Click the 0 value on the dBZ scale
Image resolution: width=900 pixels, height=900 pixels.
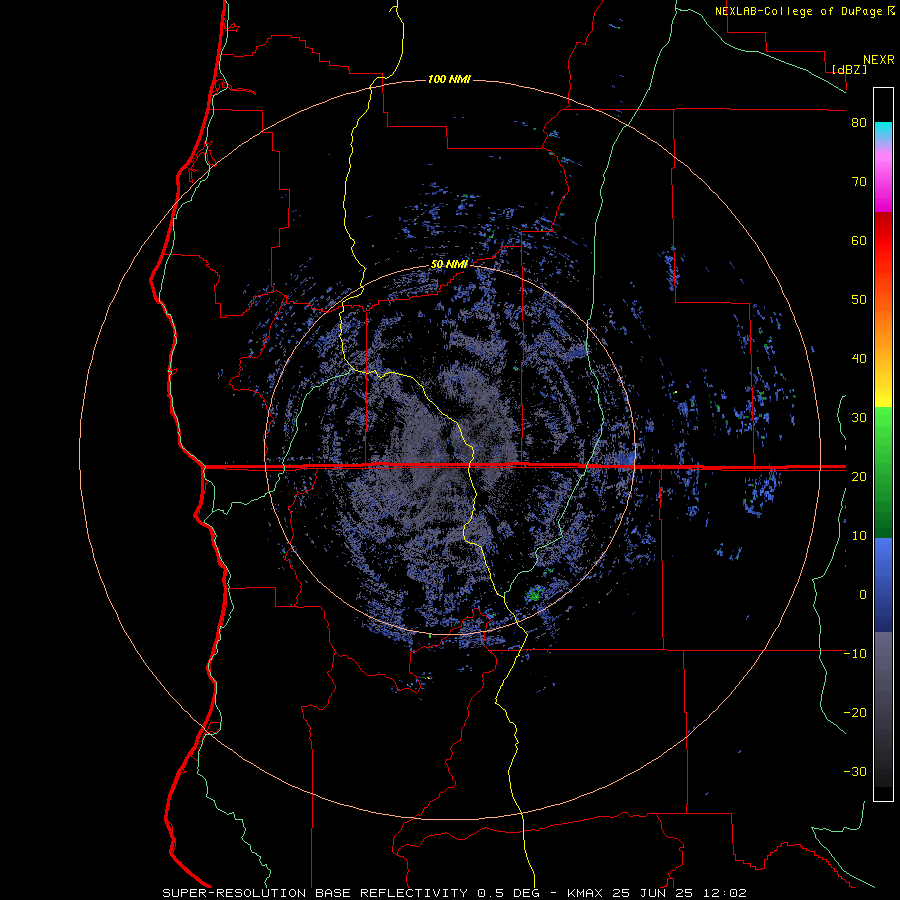point(863,595)
